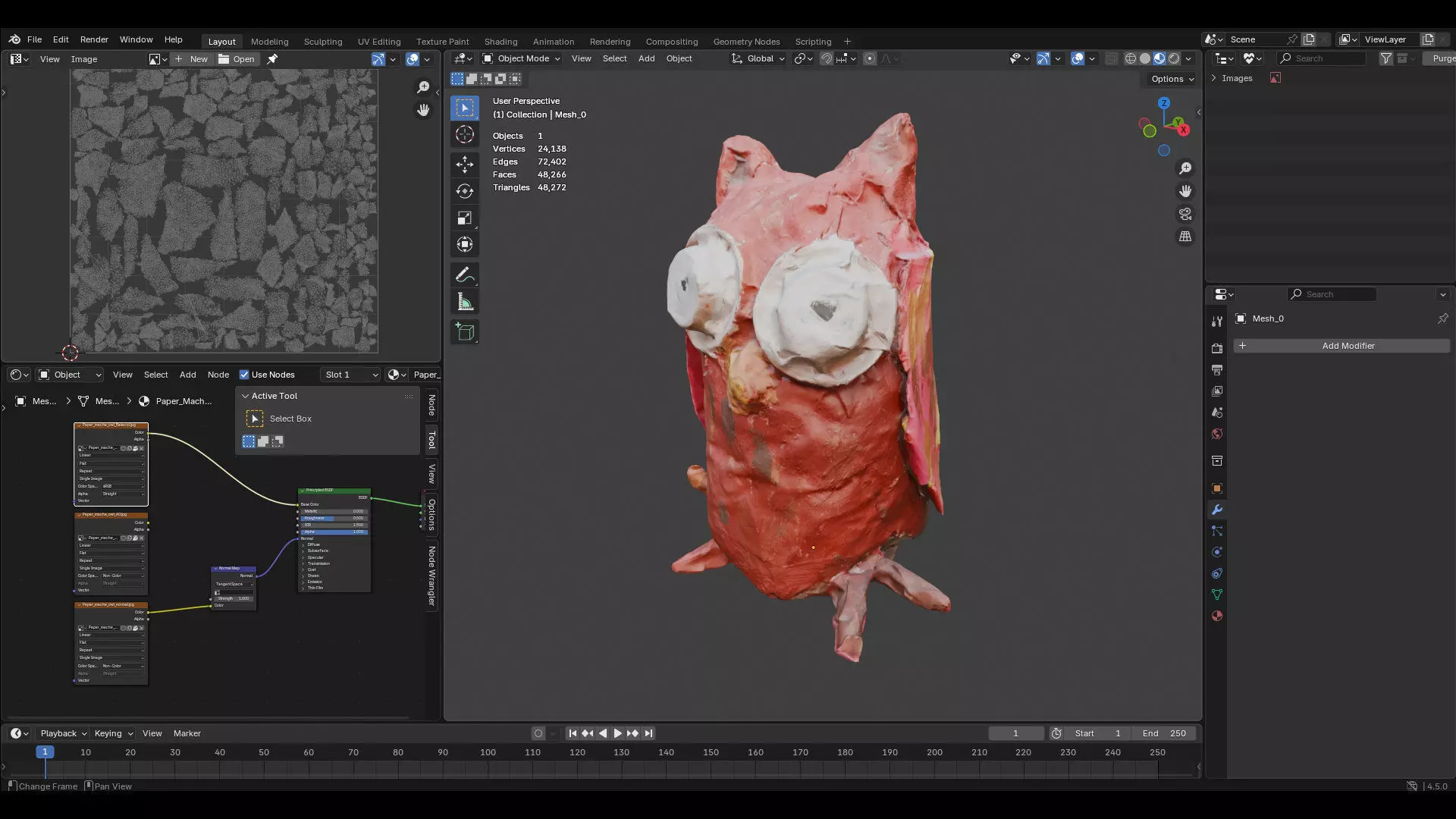Switch to the Shading workspace tab
This screenshot has height=819, width=1456.
pyautogui.click(x=500, y=42)
